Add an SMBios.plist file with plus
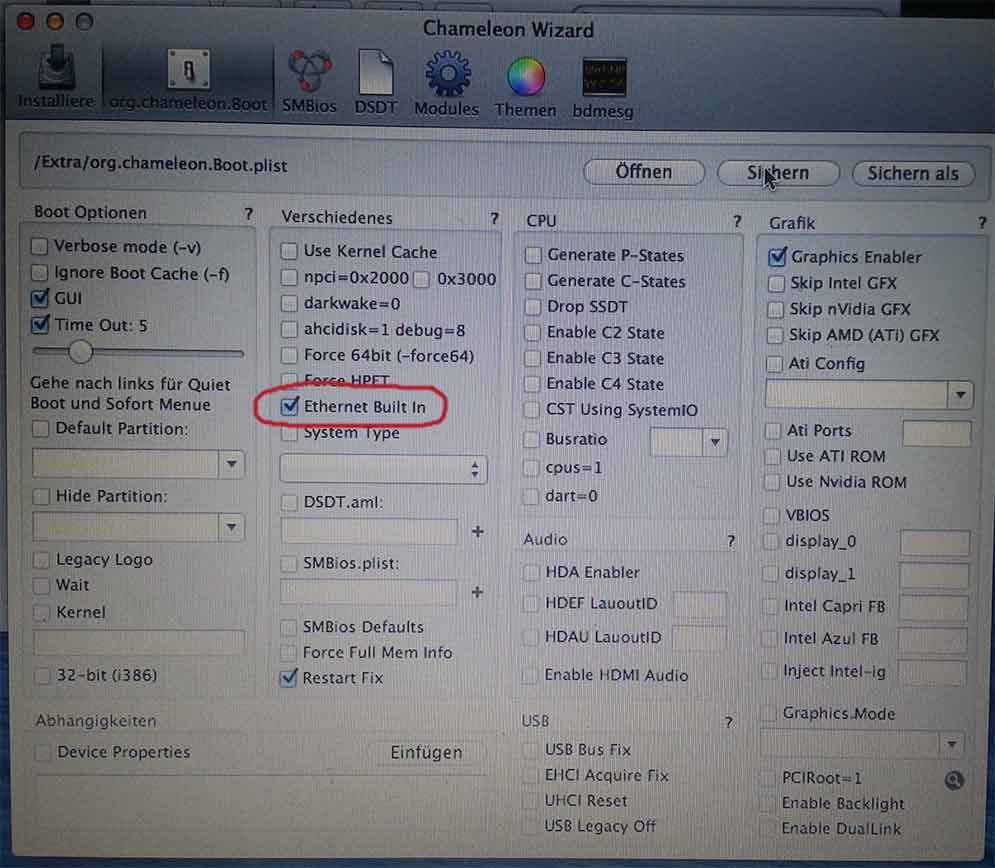This screenshot has width=995, height=868. [x=477, y=593]
